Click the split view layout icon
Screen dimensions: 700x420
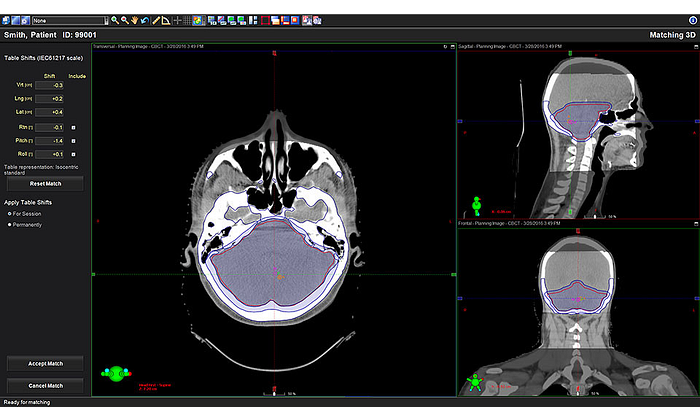253,21
